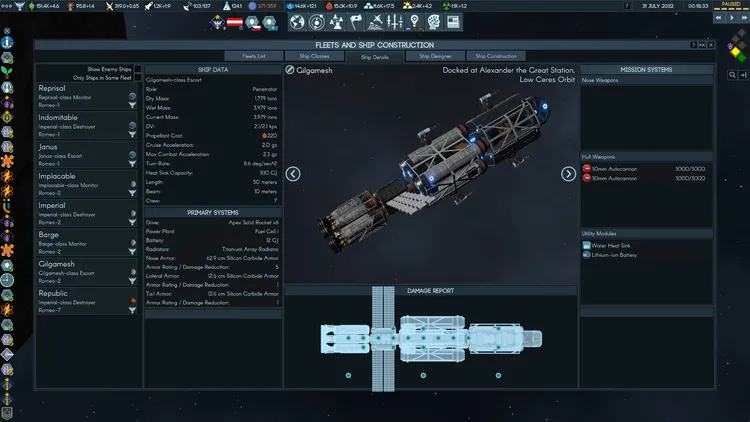Open the research lightbulb icon

[x=414, y=22]
